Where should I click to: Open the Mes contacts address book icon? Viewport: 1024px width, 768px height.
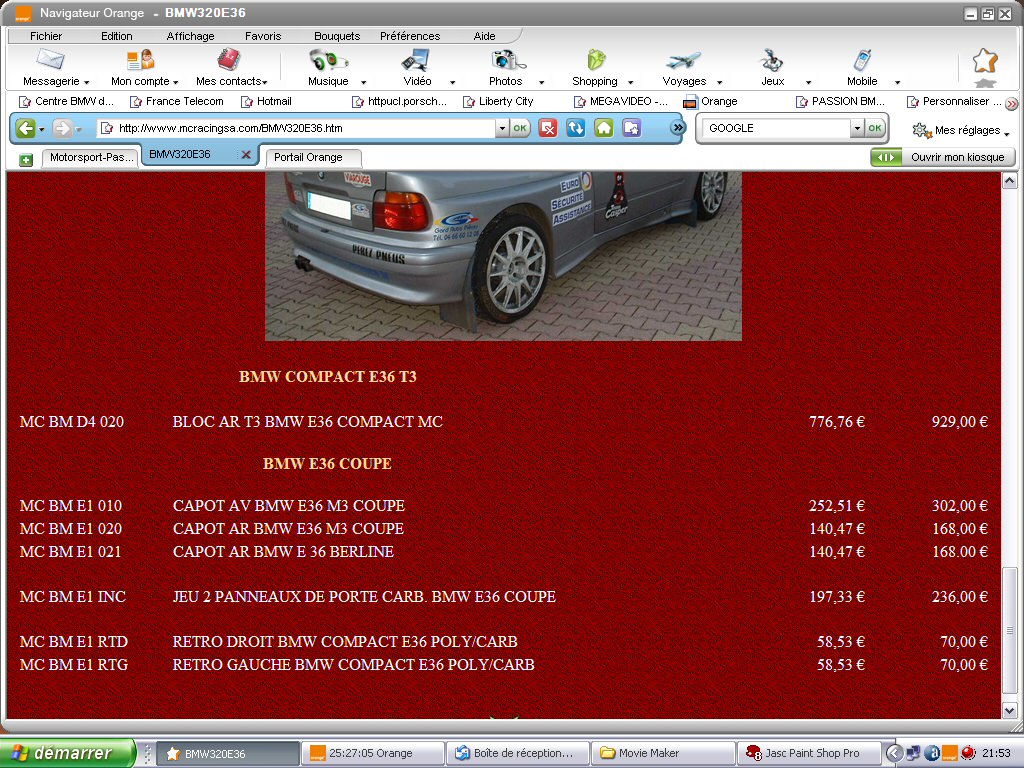pos(229,59)
